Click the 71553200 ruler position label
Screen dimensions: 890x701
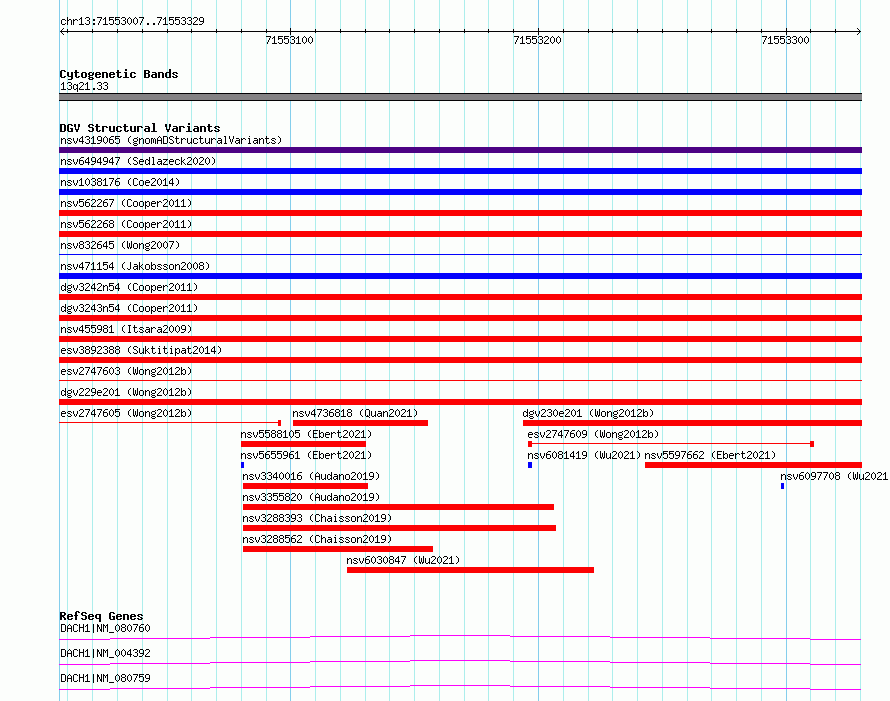click(537, 40)
